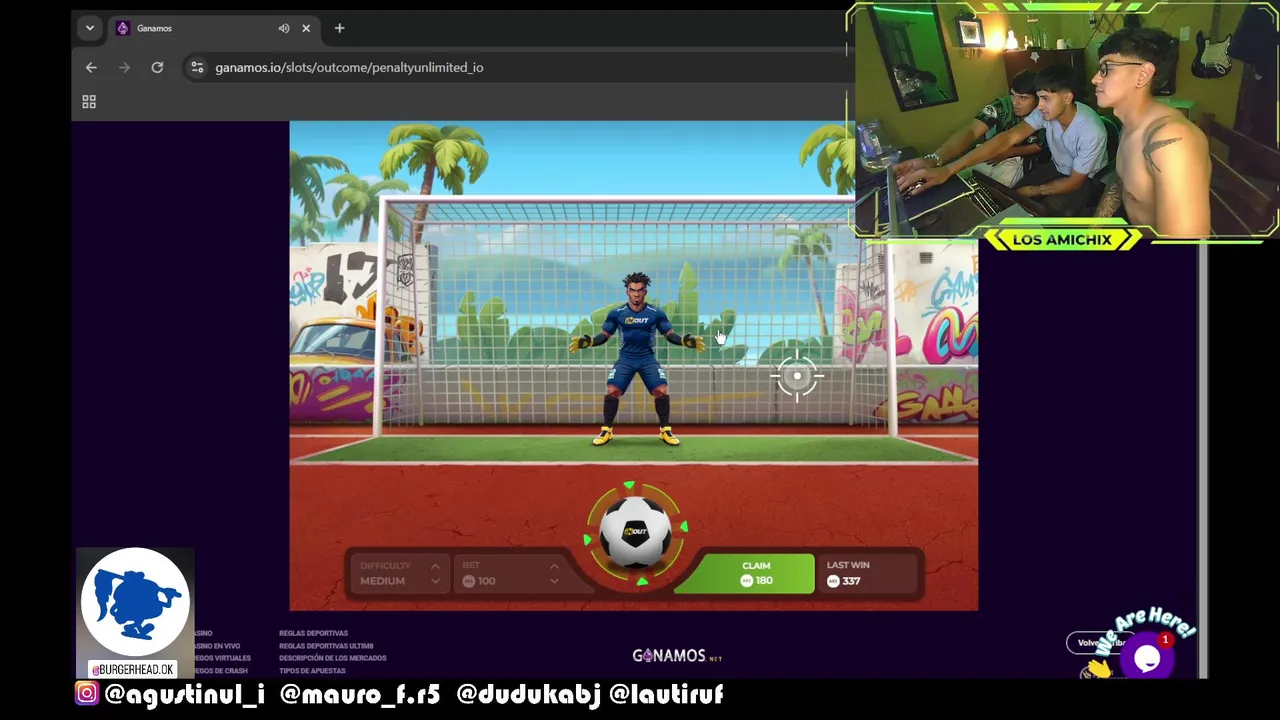Click the @lautiruf handle text
Image resolution: width=1280 pixels, height=720 pixels.
pyautogui.click(x=666, y=694)
